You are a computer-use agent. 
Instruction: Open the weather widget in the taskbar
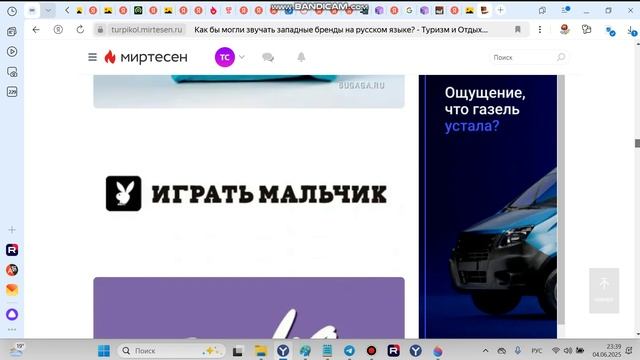point(16,351)
